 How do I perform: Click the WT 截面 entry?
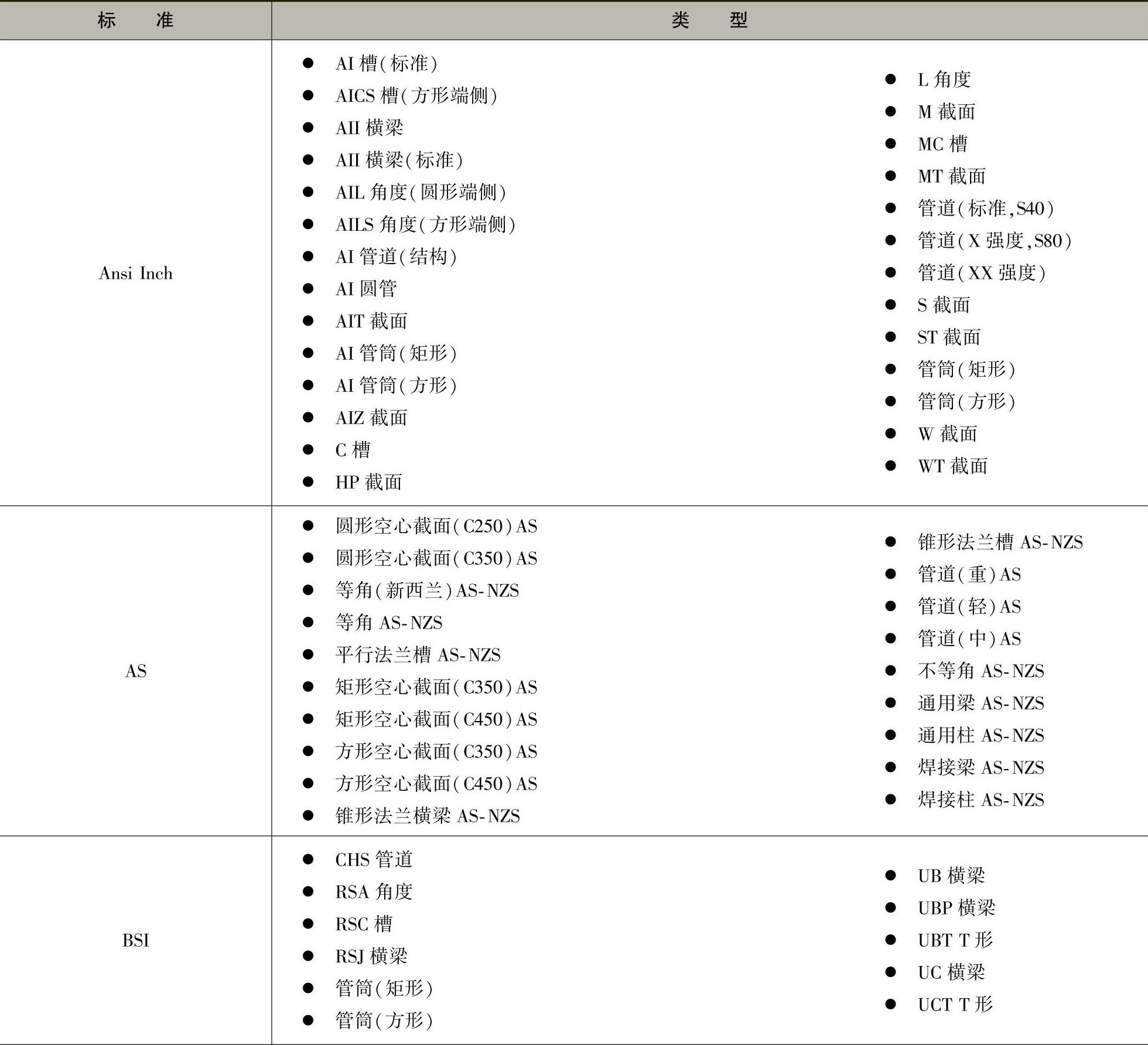point(952,466)
